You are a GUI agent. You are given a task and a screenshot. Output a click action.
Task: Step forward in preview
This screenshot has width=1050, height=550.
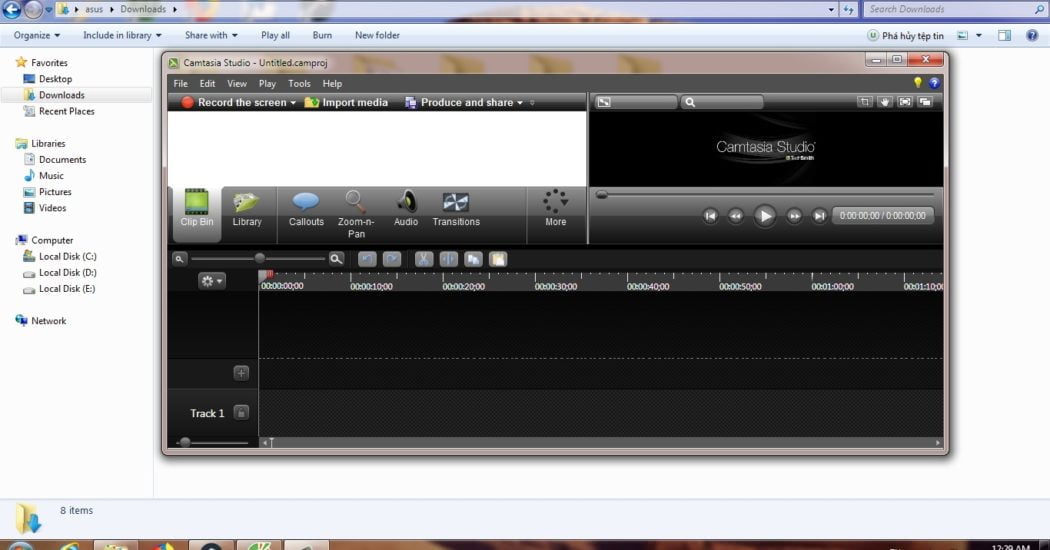click(x=794, y=216)
